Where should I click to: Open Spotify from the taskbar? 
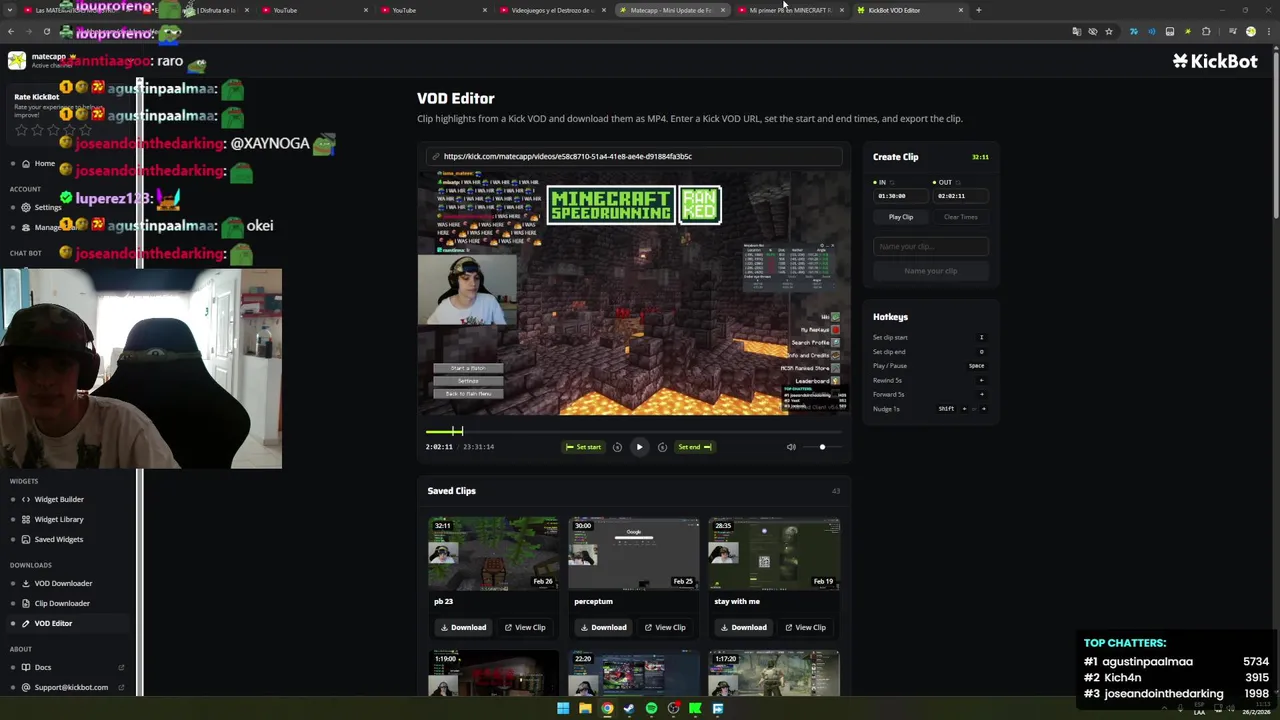click(x=651, y=708)
